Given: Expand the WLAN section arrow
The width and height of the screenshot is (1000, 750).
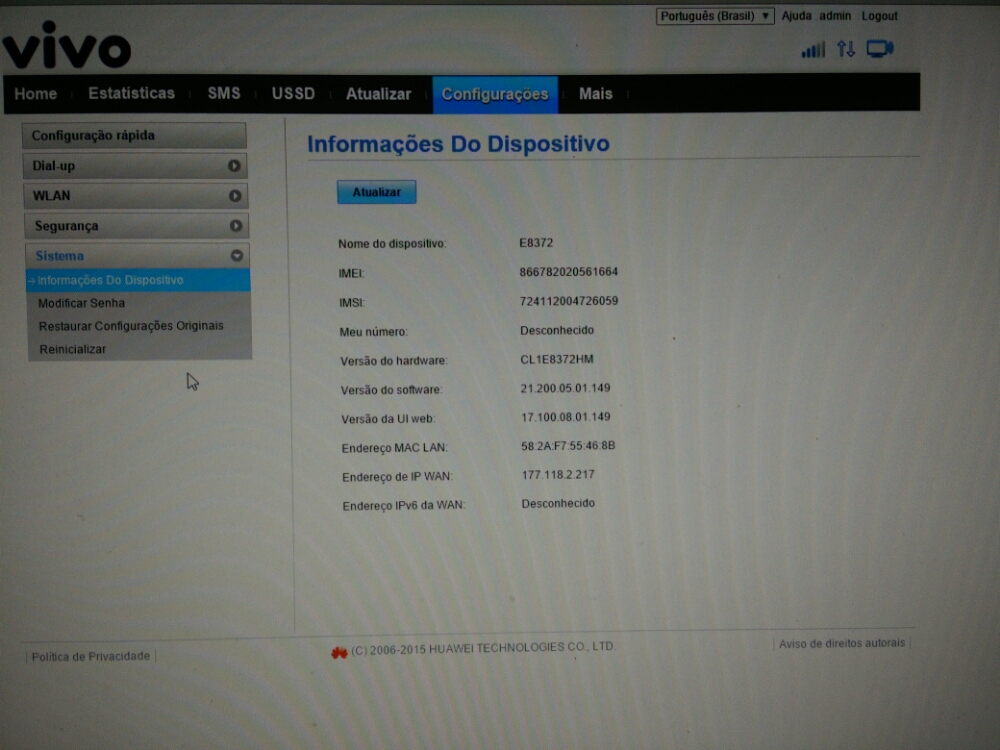Looking at the screenshot, I should tap(235, 196).
